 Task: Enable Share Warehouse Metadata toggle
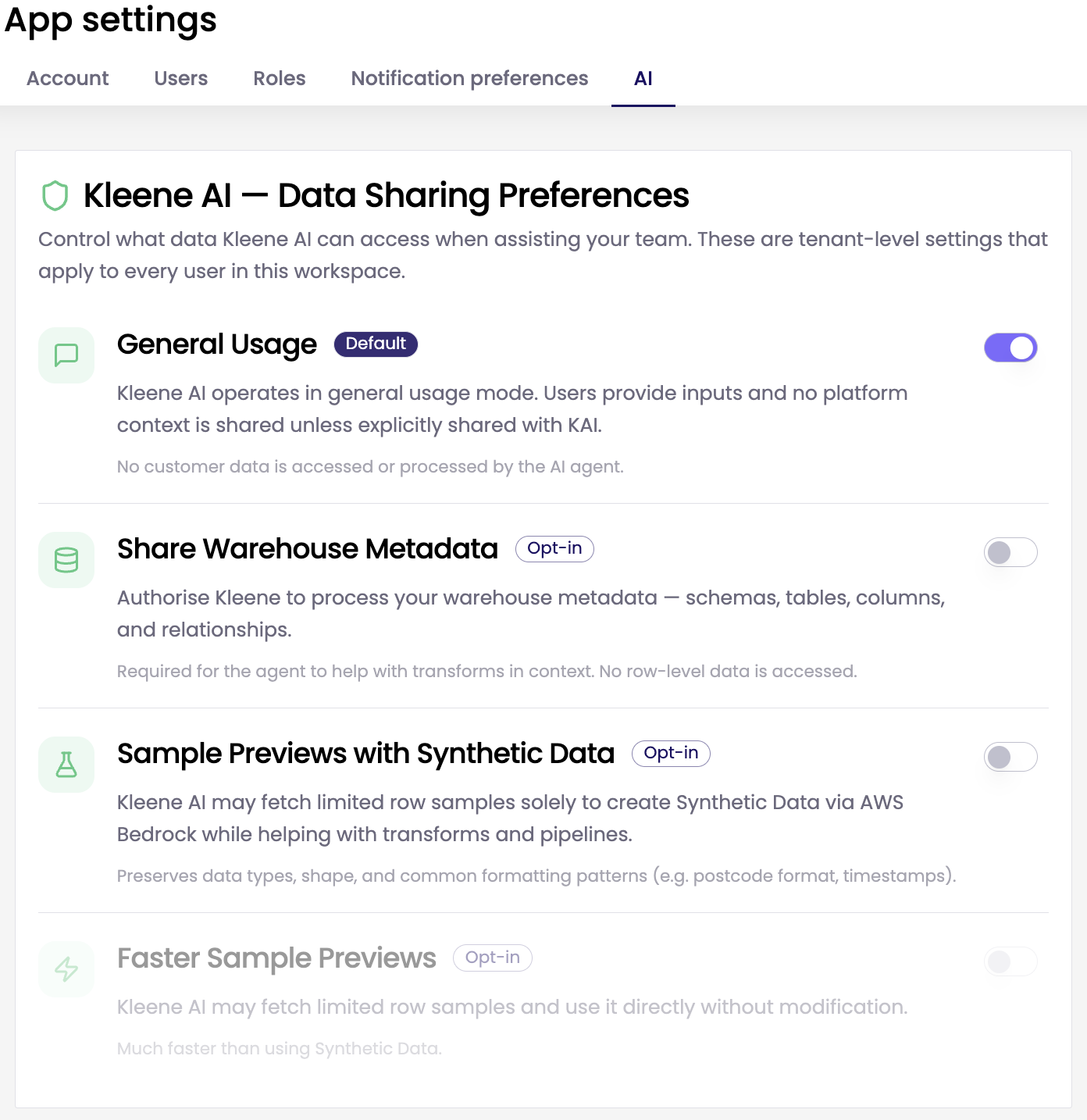pos(1010,552)
